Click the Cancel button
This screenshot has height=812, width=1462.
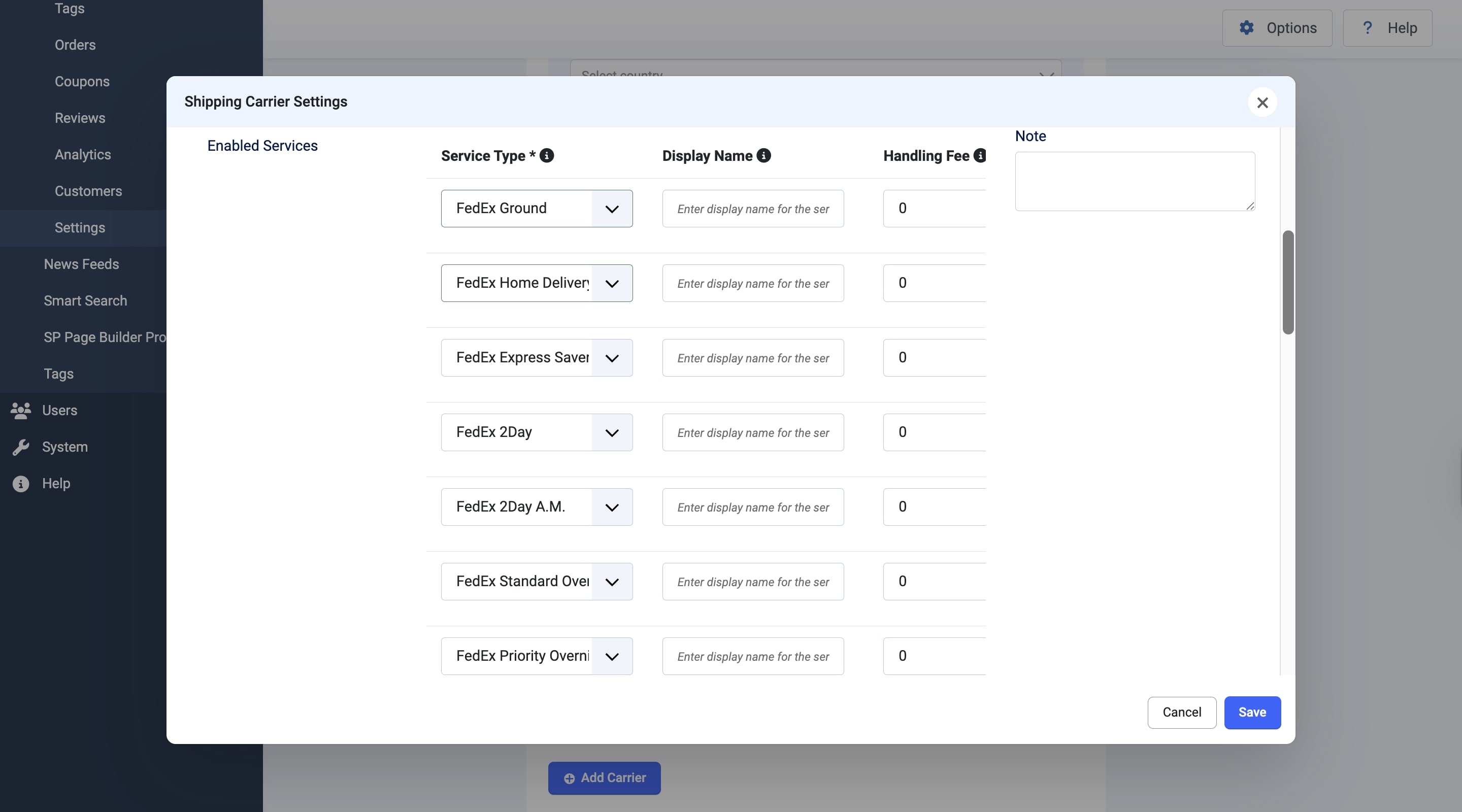(x=1182, y=712)
